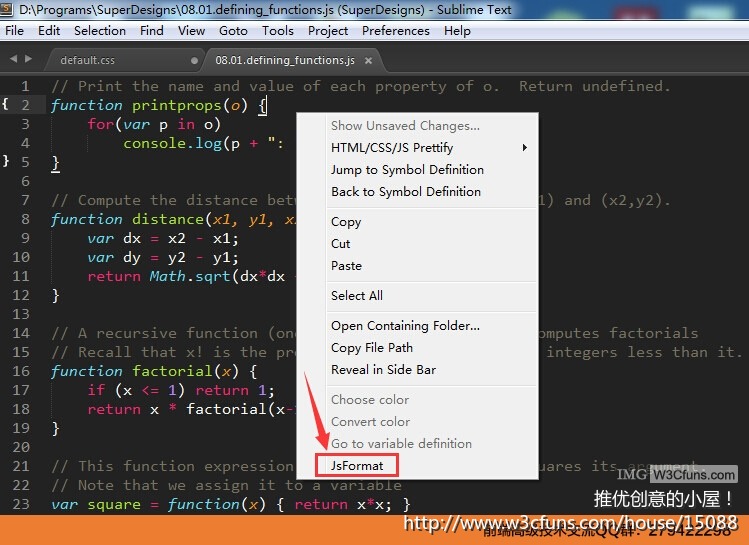Click 'var dx' declaration on line 9
This screenshot has height=545, width=749.
(x=114, y=238)
